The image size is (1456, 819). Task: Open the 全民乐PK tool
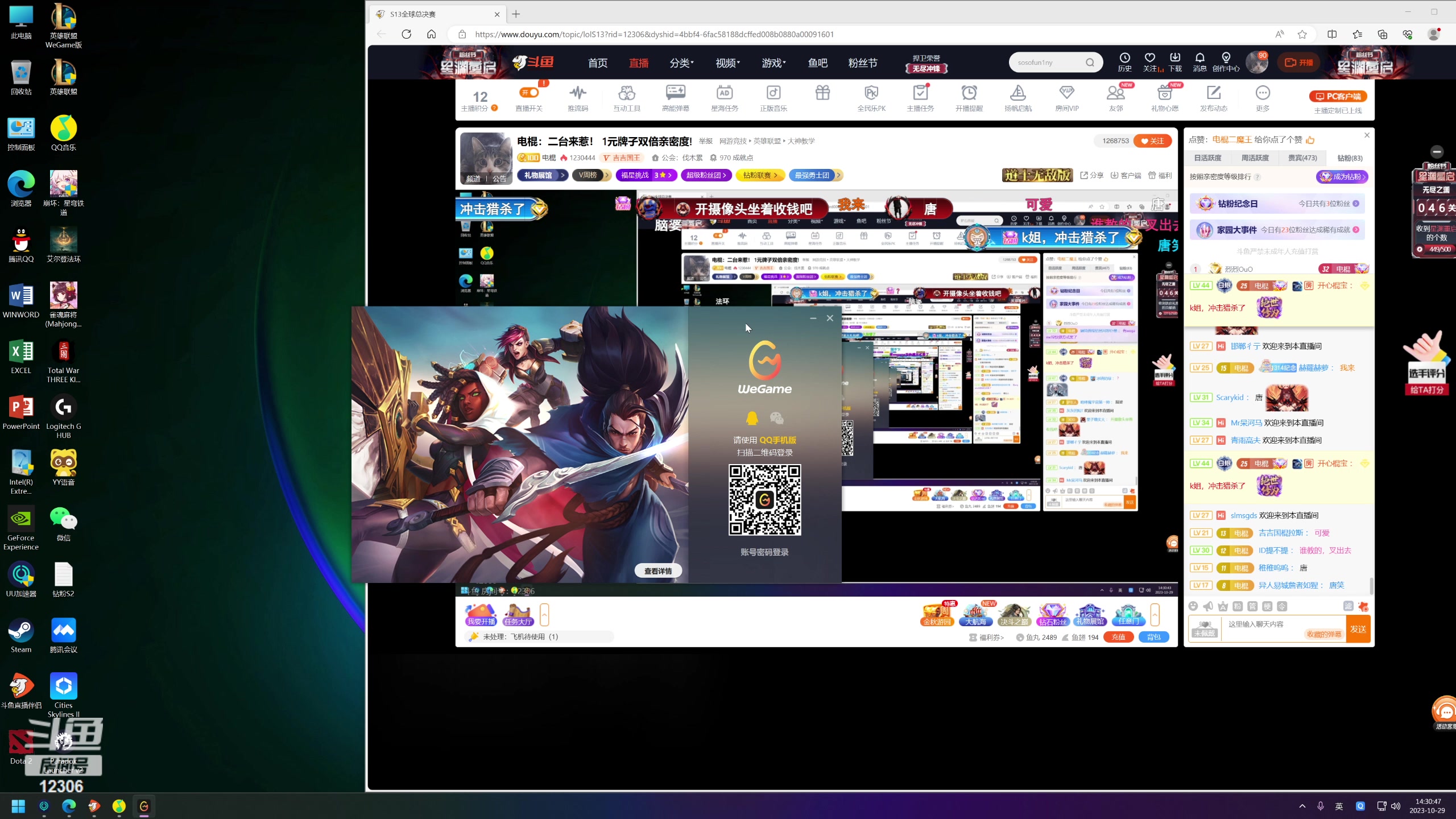(x=871, y=98)
